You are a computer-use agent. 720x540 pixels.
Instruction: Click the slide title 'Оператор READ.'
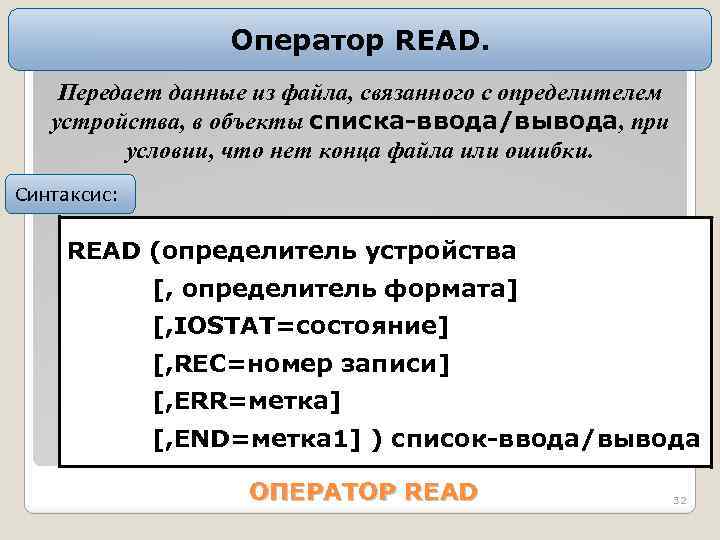point(360,40)
